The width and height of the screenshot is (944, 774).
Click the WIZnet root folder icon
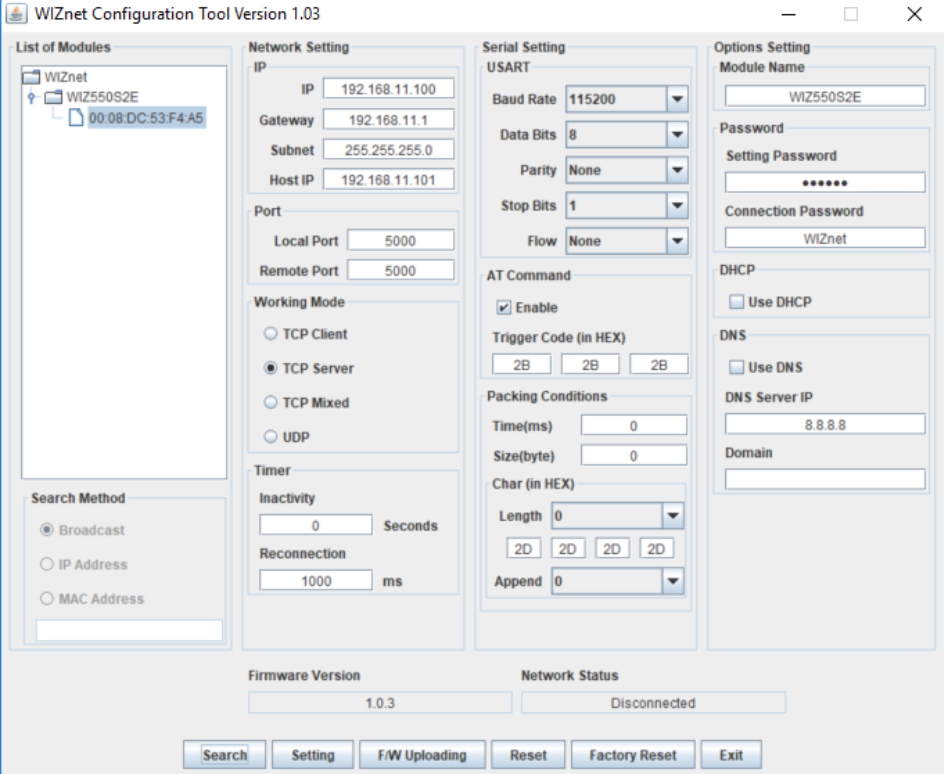[32, 77]
